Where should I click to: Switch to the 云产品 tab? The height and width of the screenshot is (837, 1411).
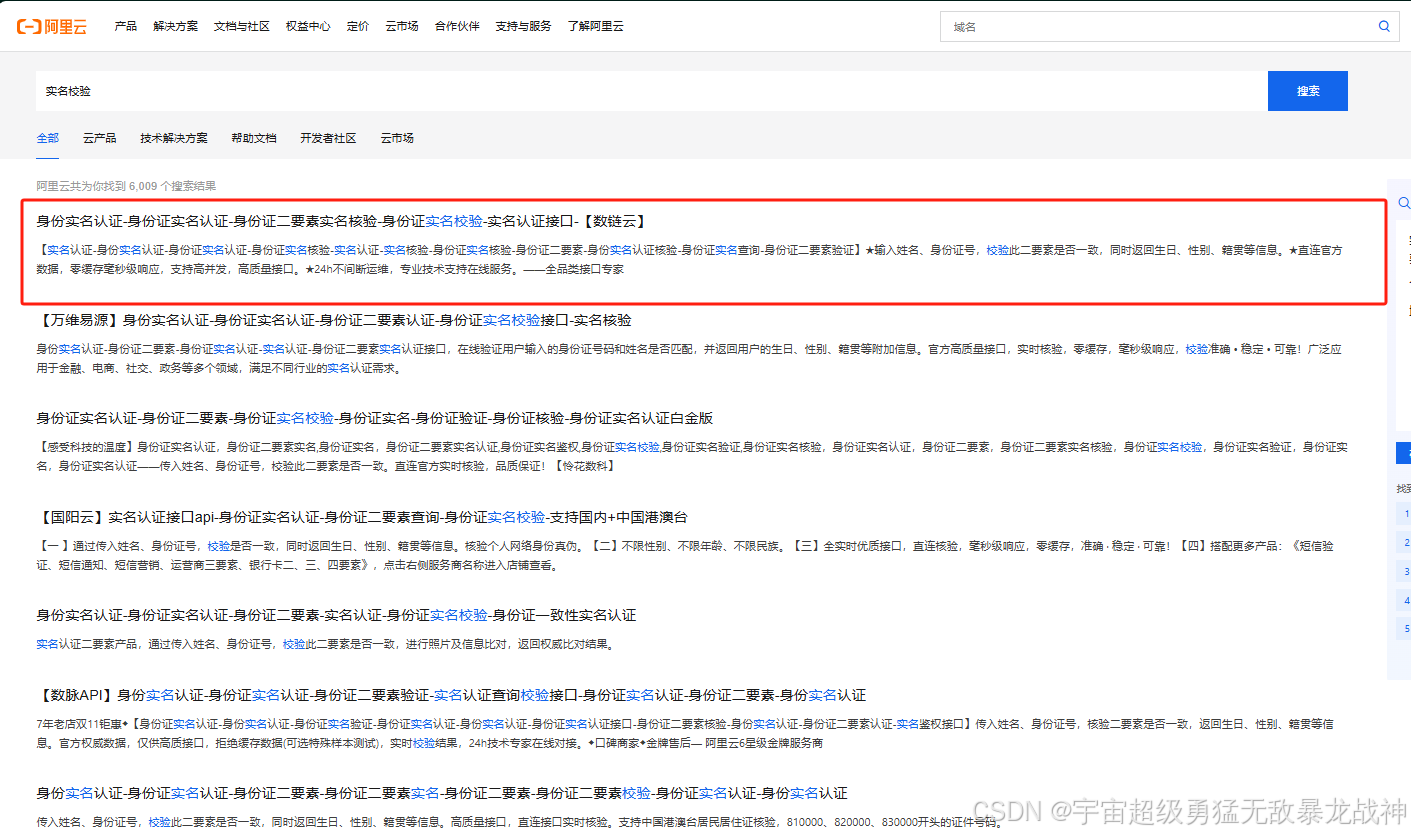click(100, 138)
